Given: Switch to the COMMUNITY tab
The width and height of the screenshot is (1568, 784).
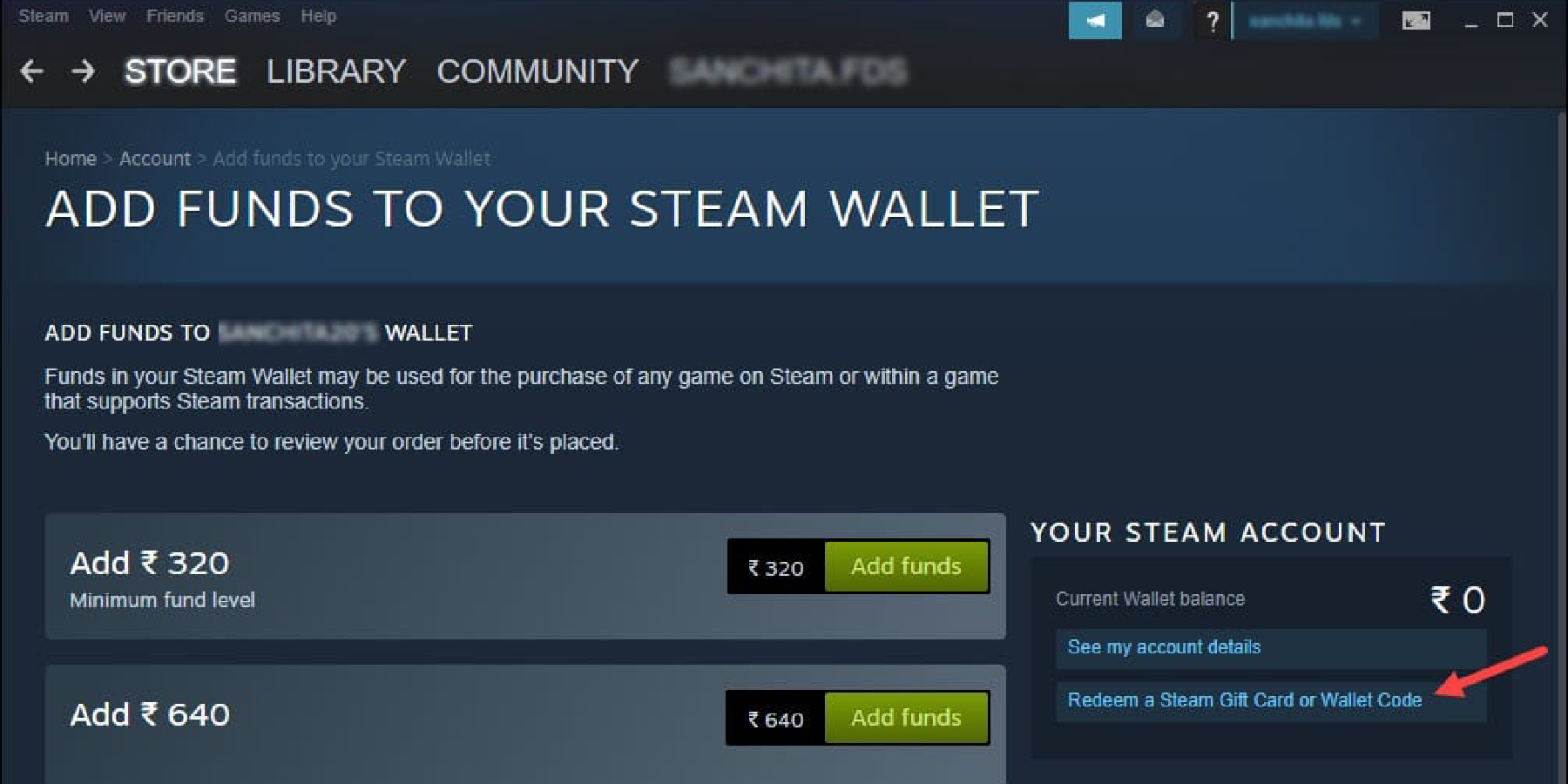Looking at the screenshot, I should pyautogui.click(x=537, y=71).
